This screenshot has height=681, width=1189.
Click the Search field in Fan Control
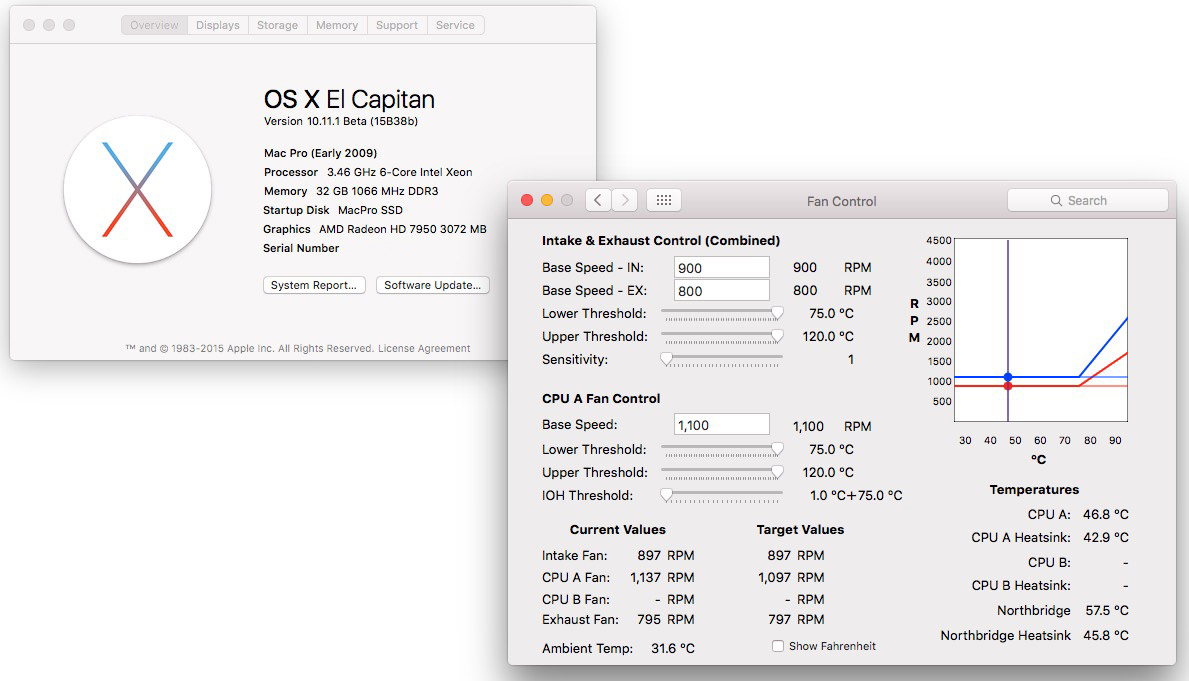click(1087, 201)
